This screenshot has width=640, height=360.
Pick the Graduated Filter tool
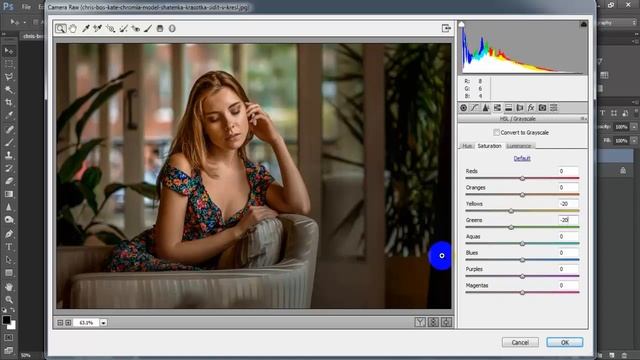[160, 29]
